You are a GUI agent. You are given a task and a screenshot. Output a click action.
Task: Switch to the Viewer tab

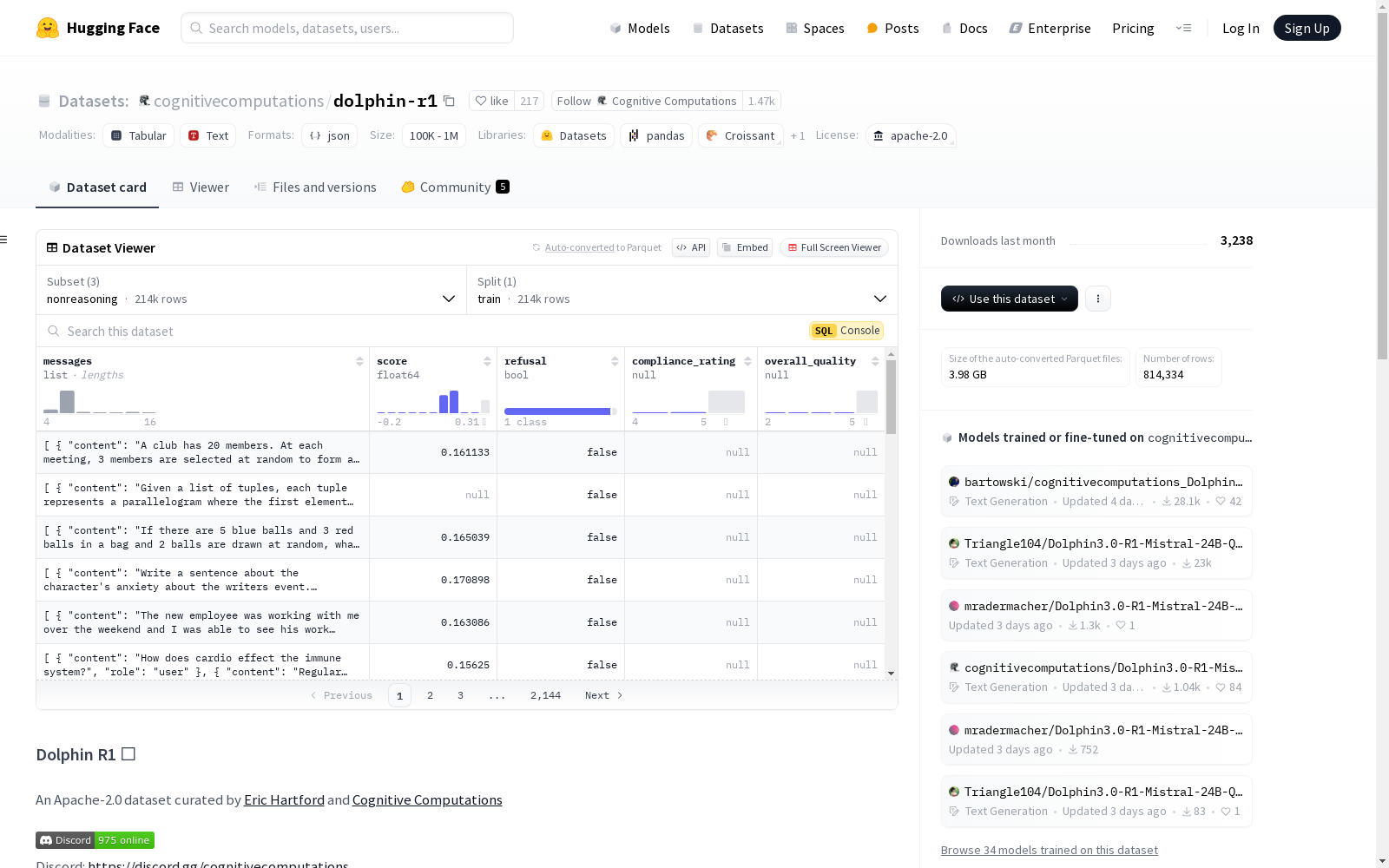coord(201,187)
